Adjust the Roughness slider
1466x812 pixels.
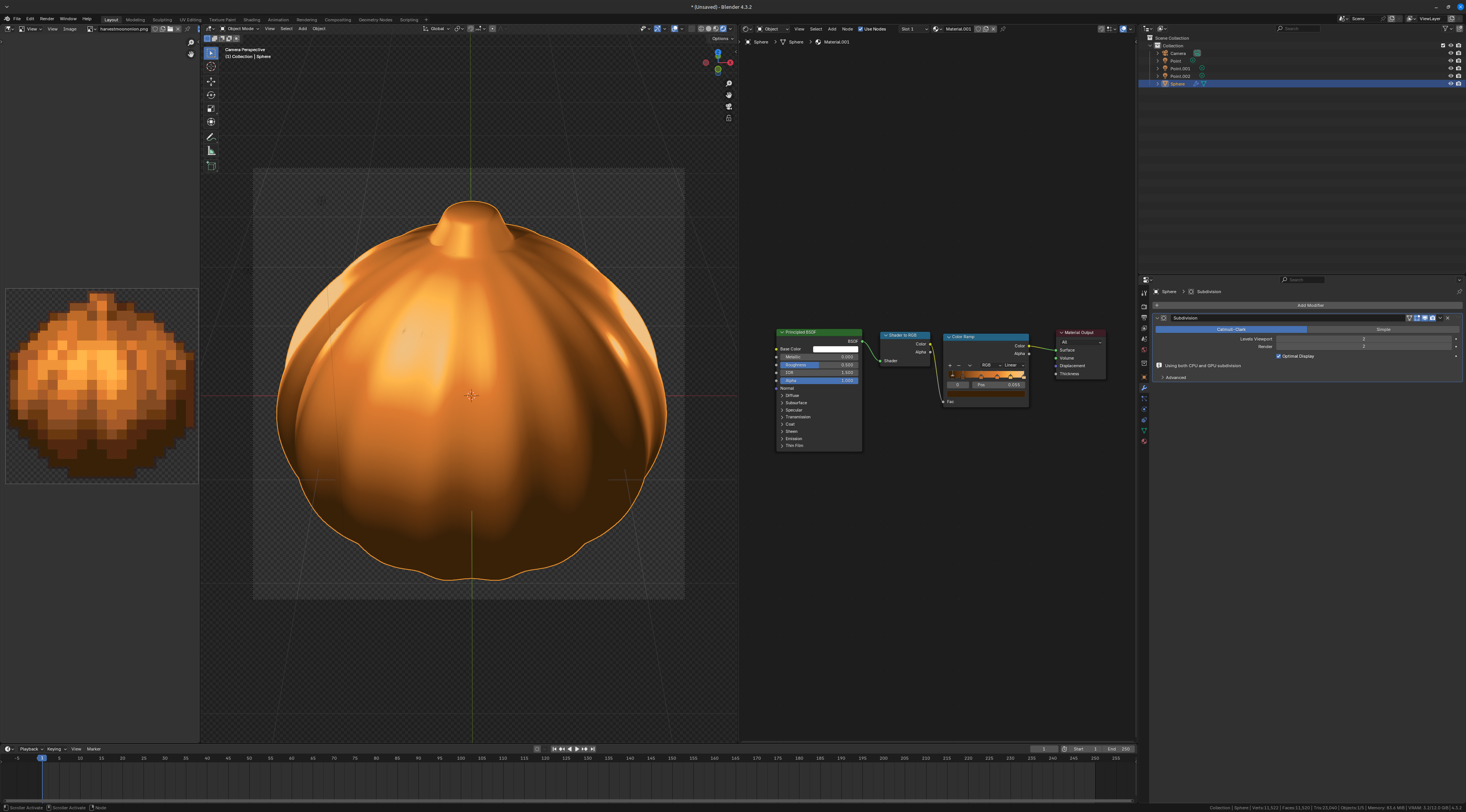click(x=820, y=365)
